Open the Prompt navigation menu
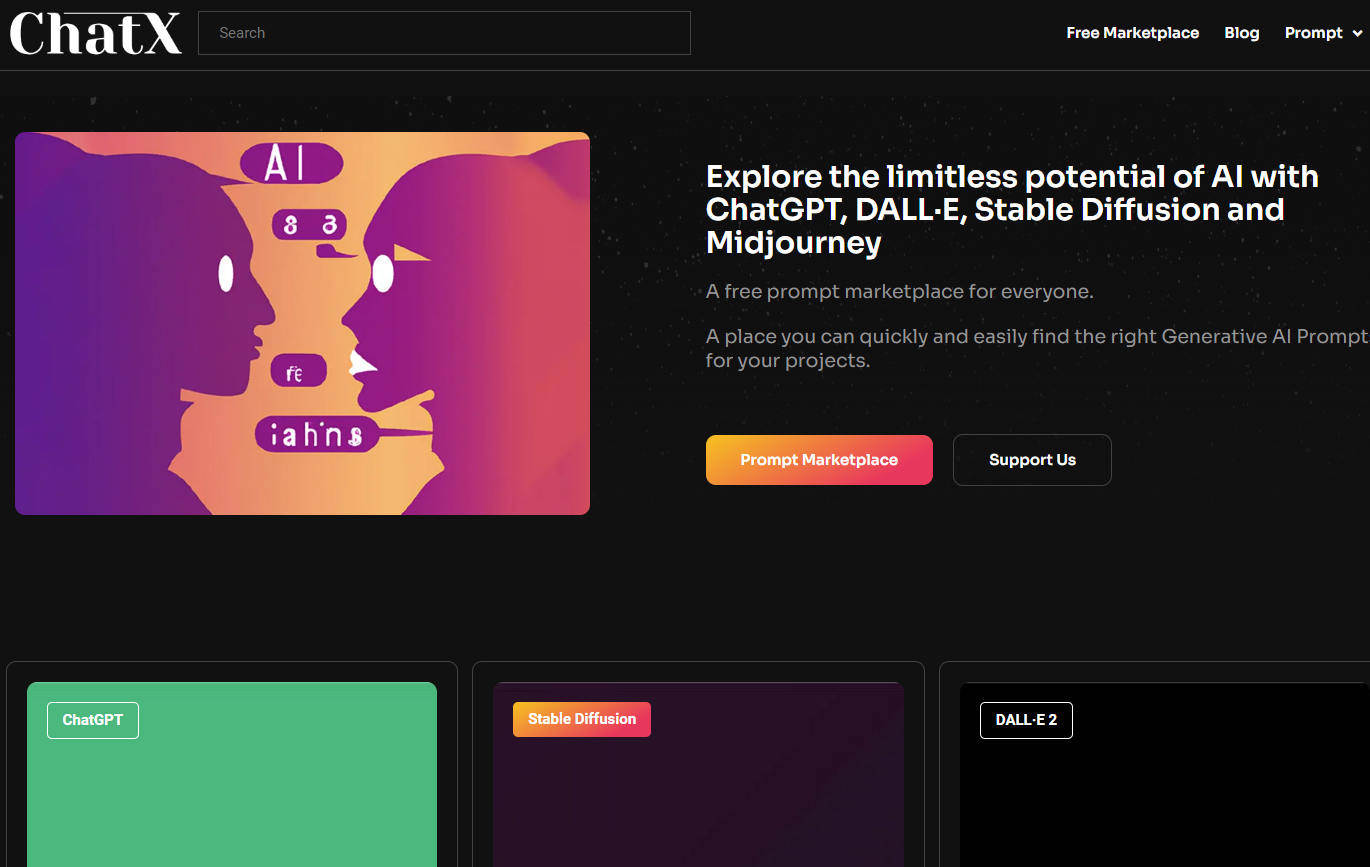 [x=1313, y=33]
